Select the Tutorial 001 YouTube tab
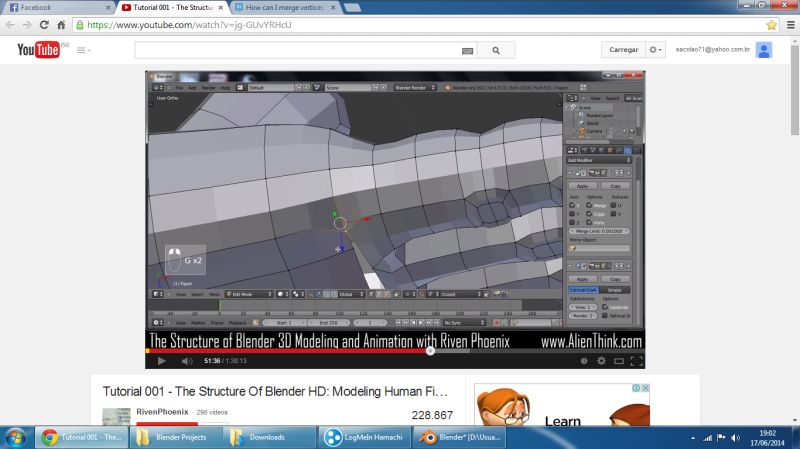The height and width of the screenshot is (449, 800). [x=172, y=8]
